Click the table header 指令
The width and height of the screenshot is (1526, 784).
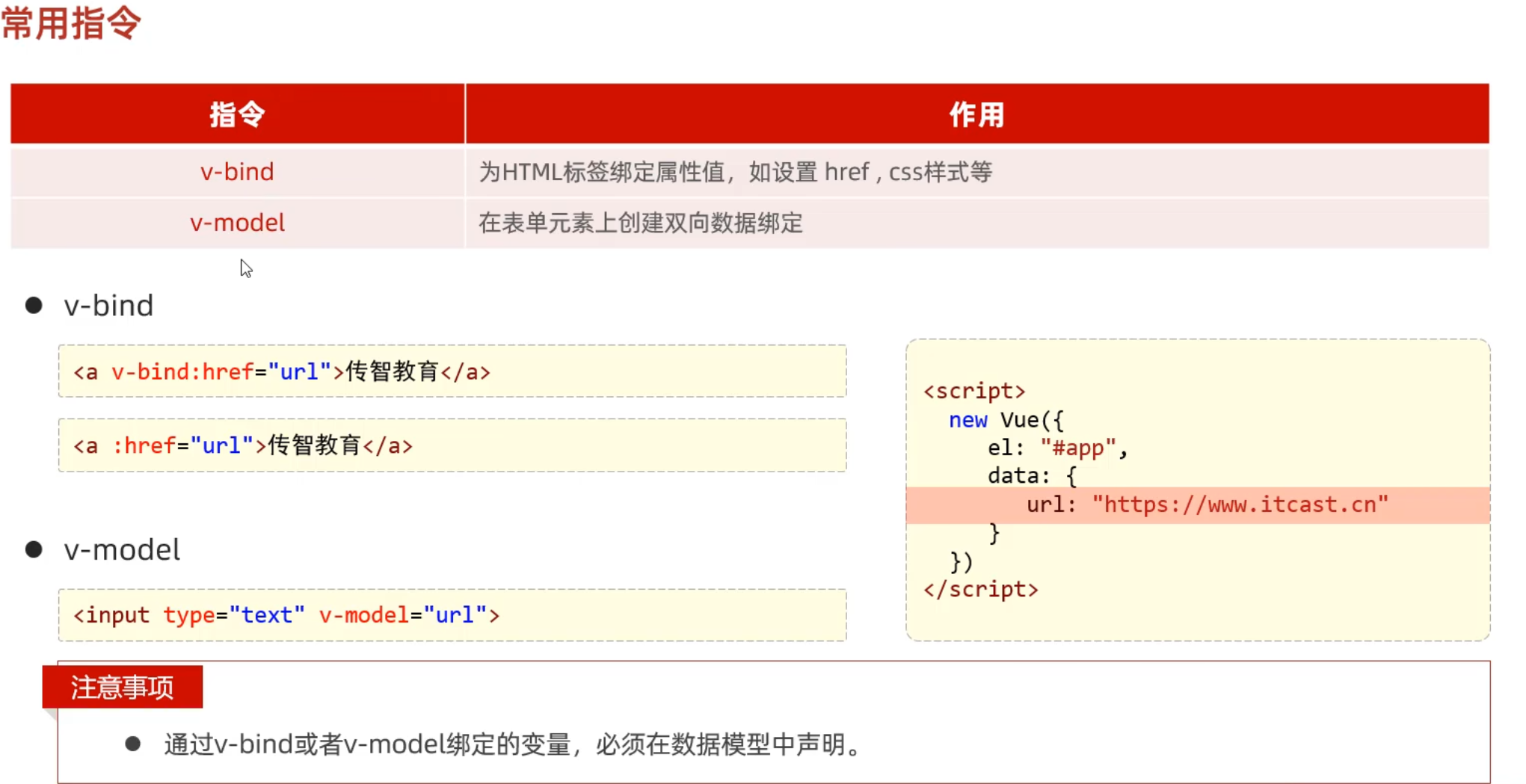[x=237, y=114]
